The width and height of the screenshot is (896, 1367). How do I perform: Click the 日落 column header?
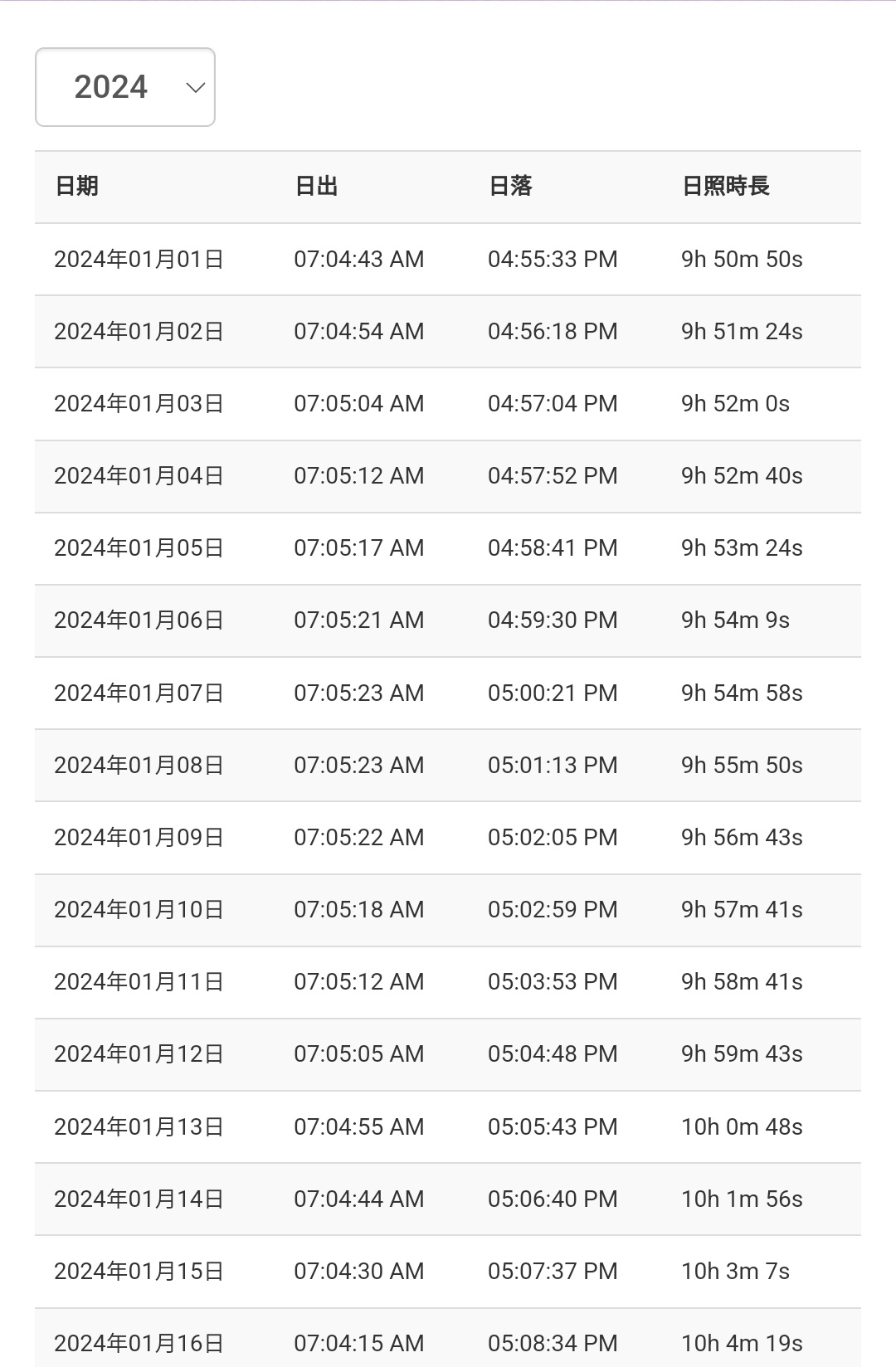point(510,187)
